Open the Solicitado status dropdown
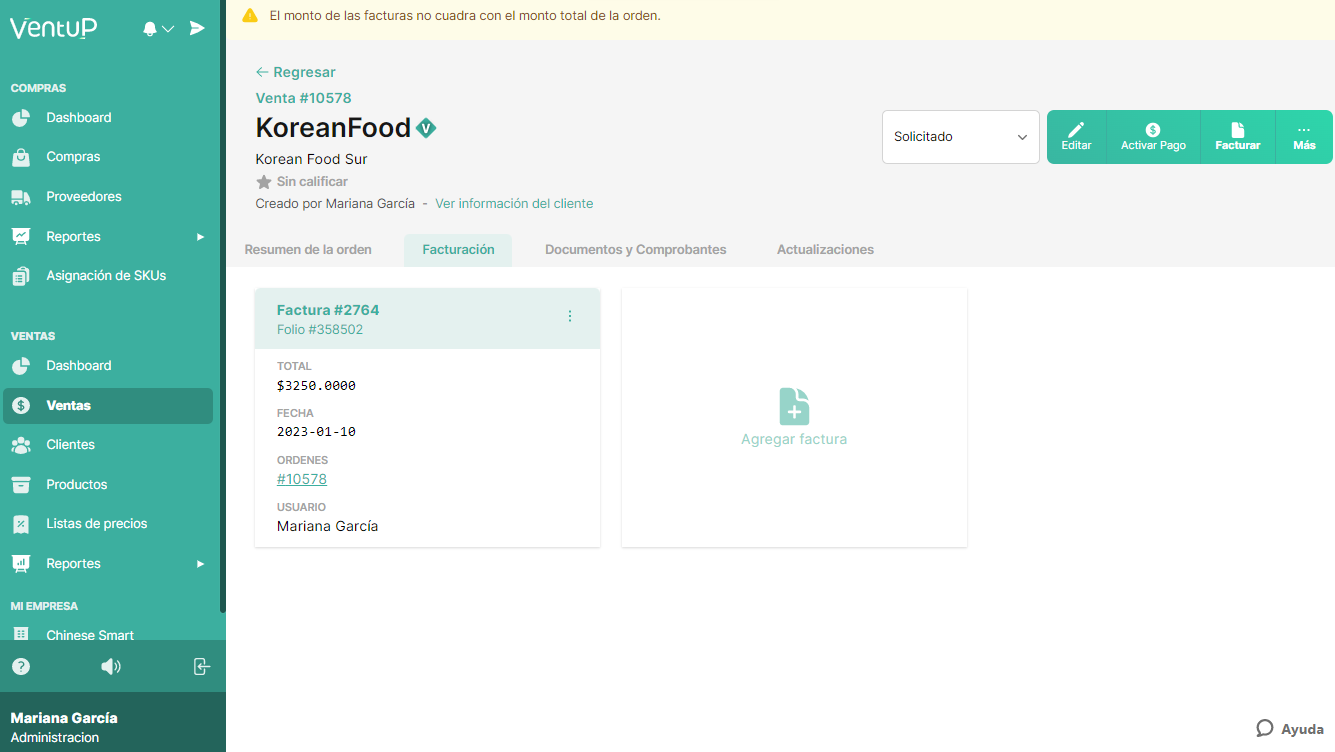 (960, 137)
